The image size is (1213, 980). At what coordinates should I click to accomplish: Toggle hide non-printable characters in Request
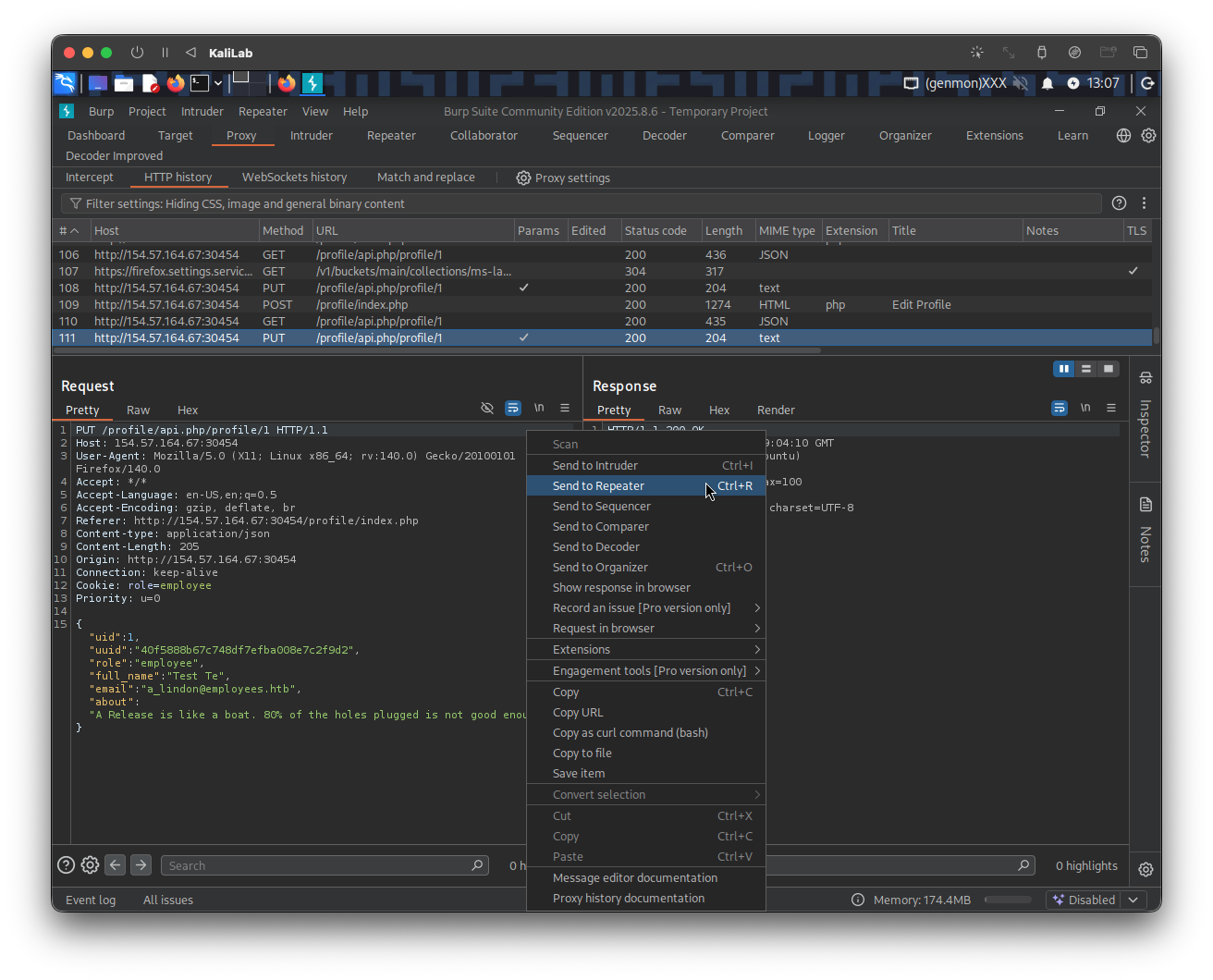click(x=487, y=408)
